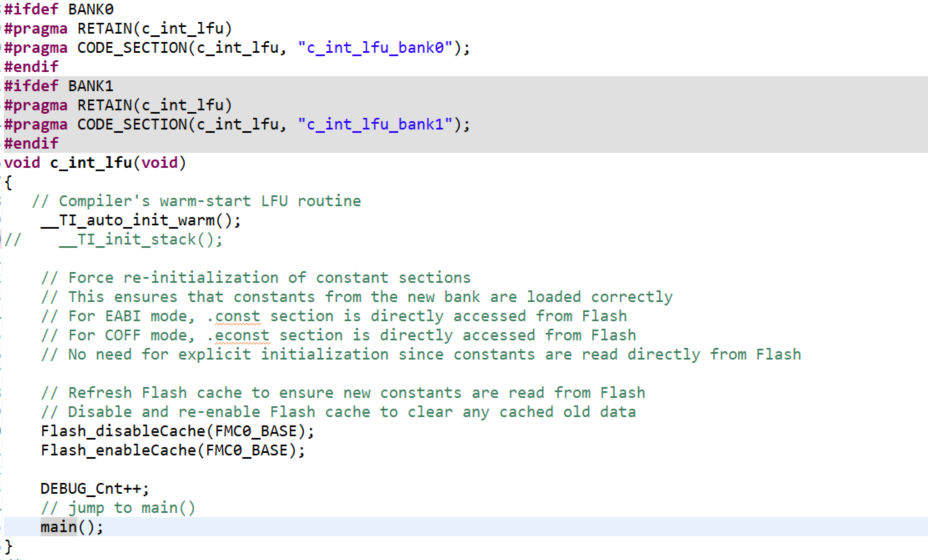This screenshot has height=560, width=928.
Task: Click the jump to main() comment
Action: point(118,508)
